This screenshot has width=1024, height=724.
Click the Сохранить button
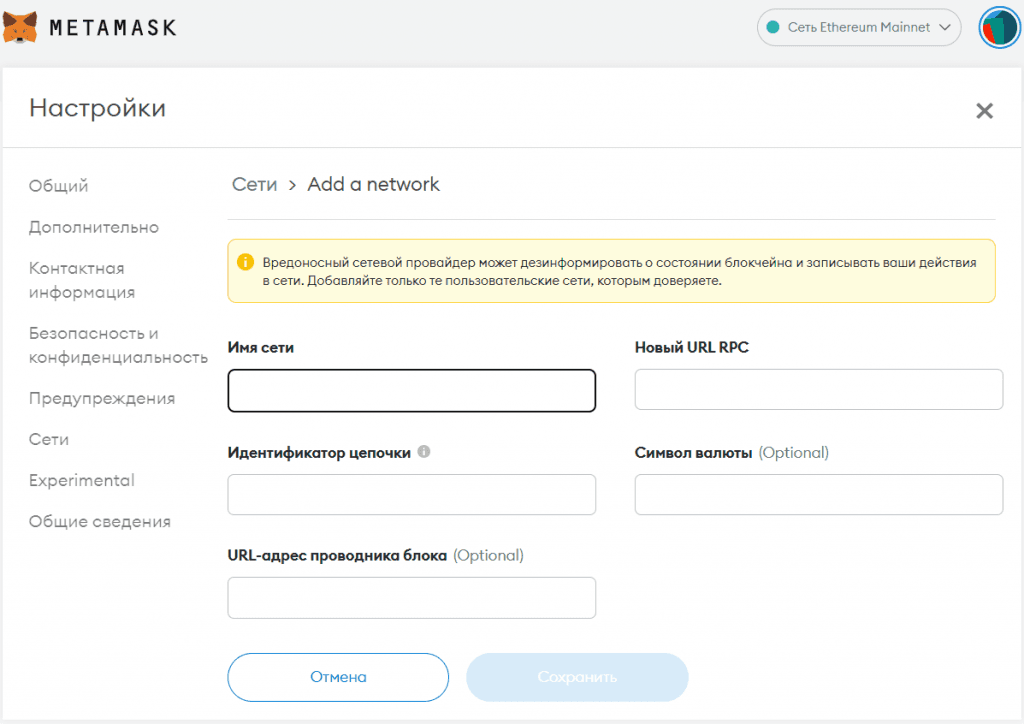click(577, 677)
